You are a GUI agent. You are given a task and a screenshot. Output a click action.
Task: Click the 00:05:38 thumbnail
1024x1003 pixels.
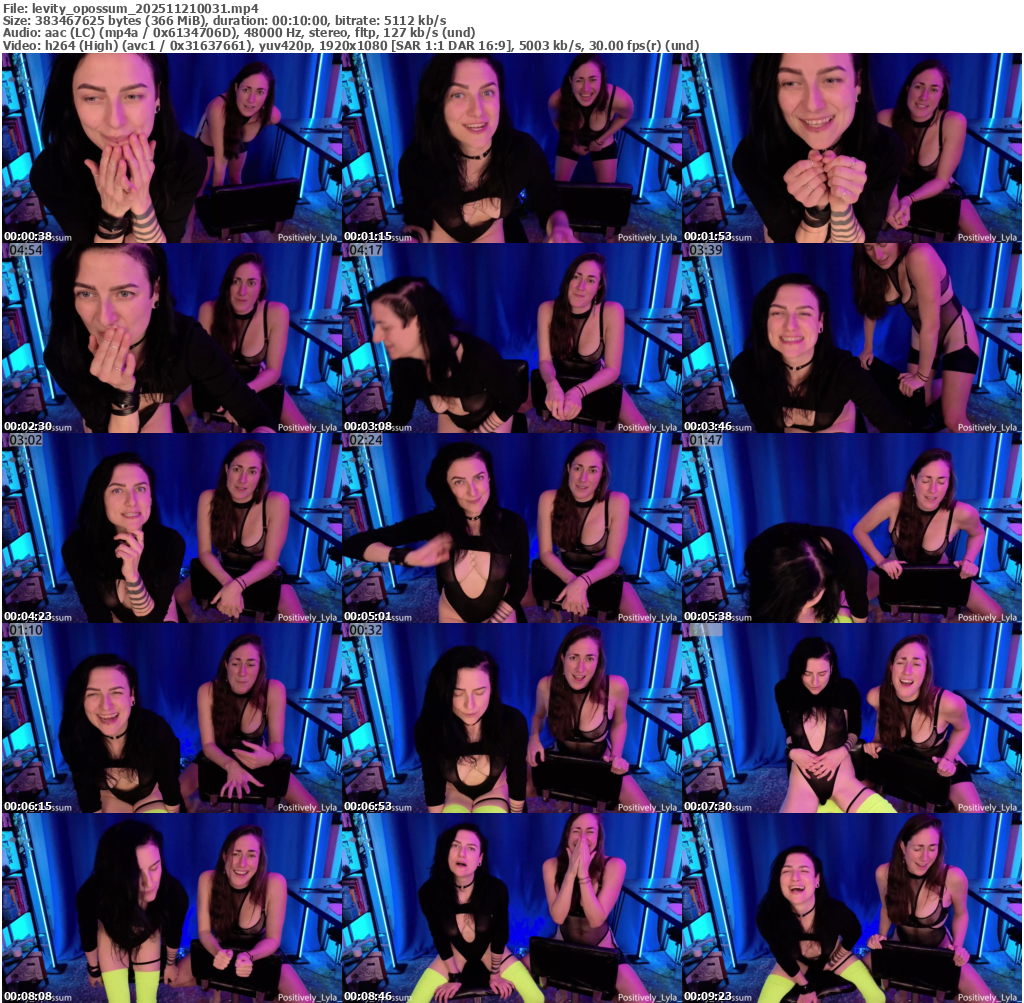[851, 528]
